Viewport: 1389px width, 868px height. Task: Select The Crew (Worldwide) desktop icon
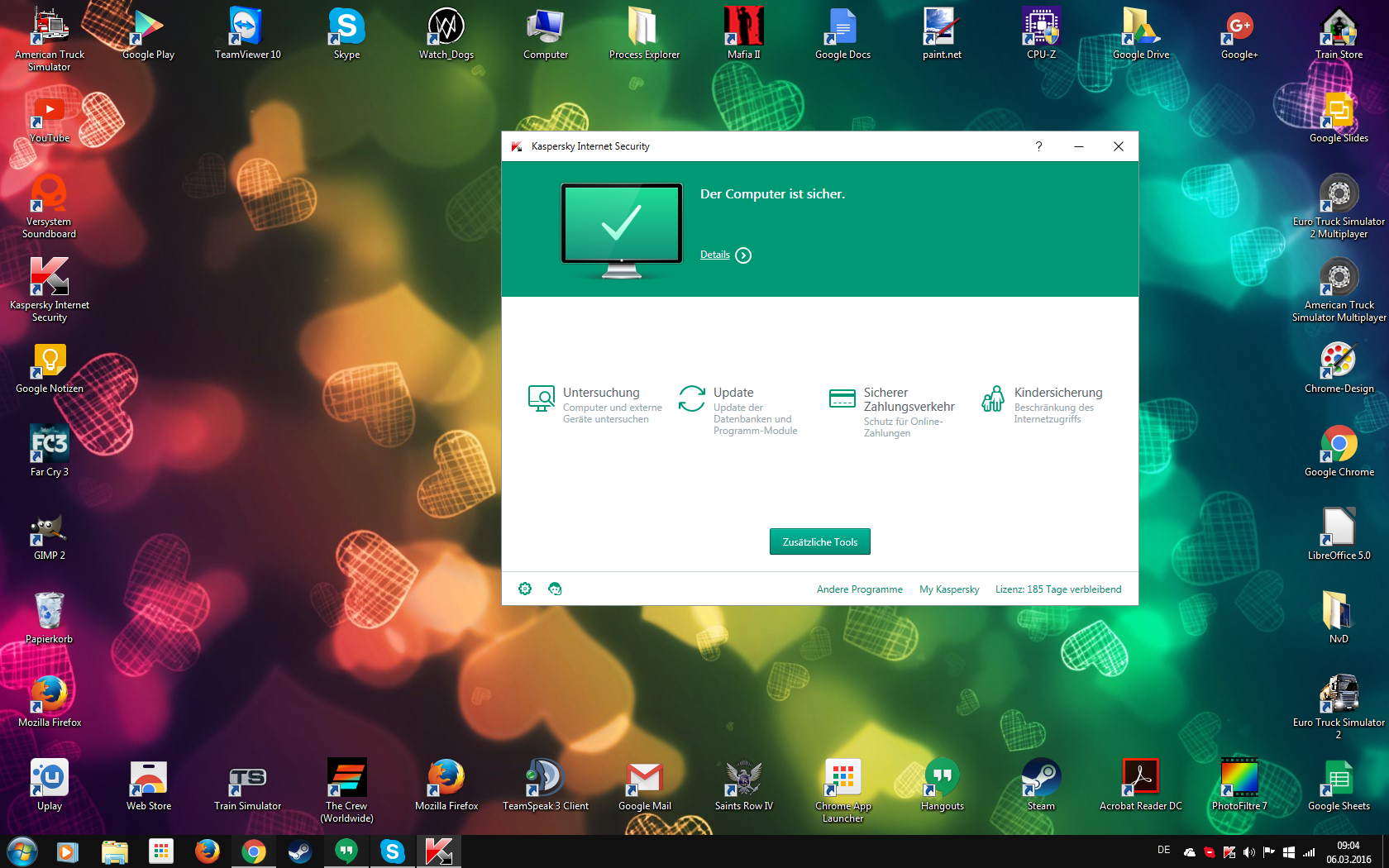coord(347,790)
